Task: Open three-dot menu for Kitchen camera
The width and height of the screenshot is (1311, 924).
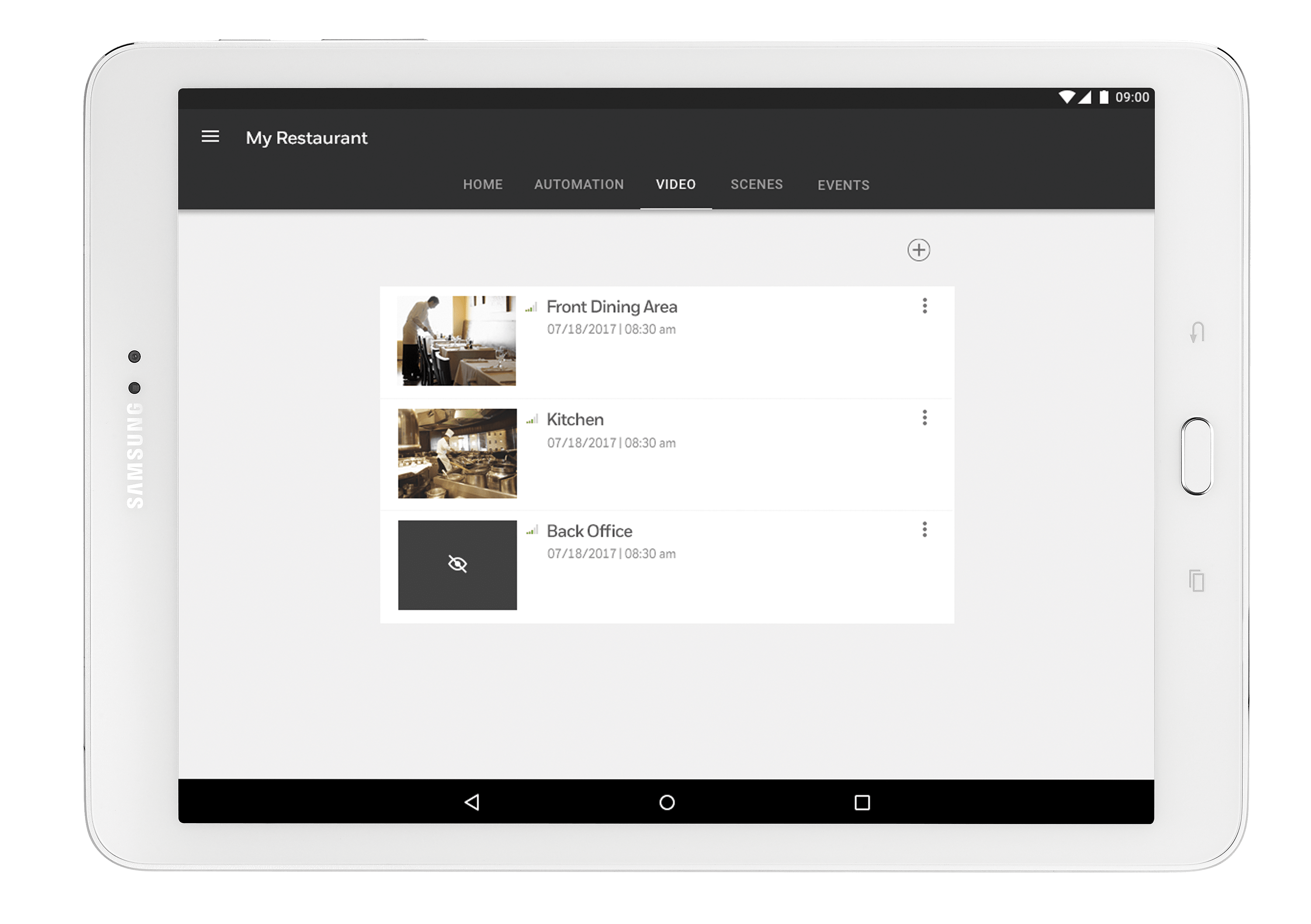Action: pos(924,418)
